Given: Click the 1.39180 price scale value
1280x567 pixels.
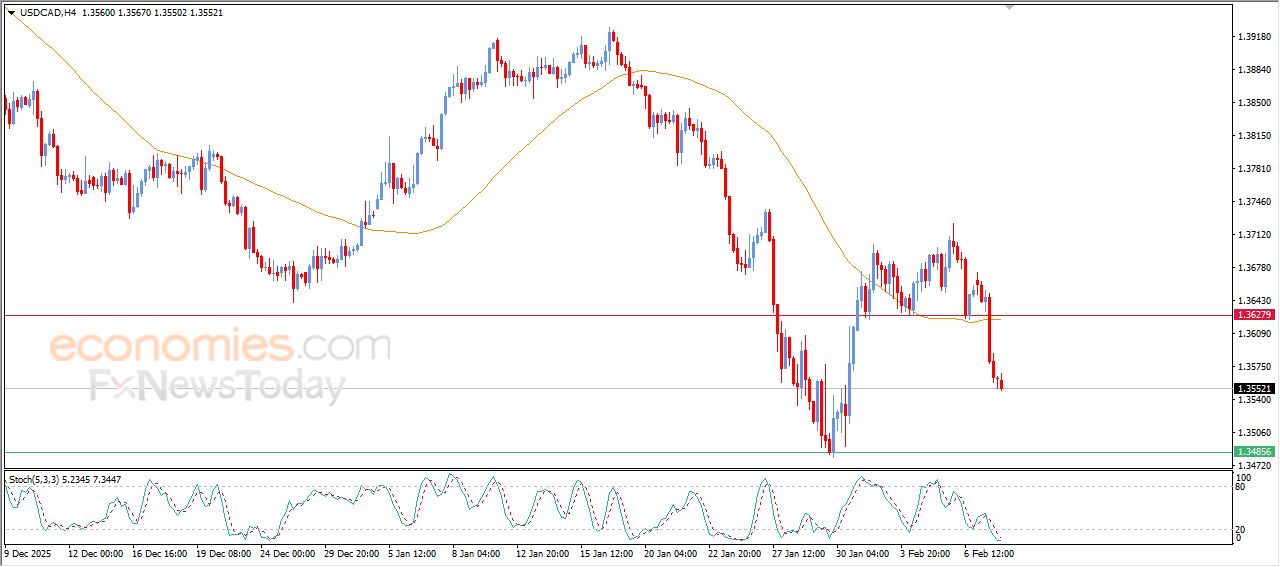Looking at the screenshot, I should coord(1253,37).
